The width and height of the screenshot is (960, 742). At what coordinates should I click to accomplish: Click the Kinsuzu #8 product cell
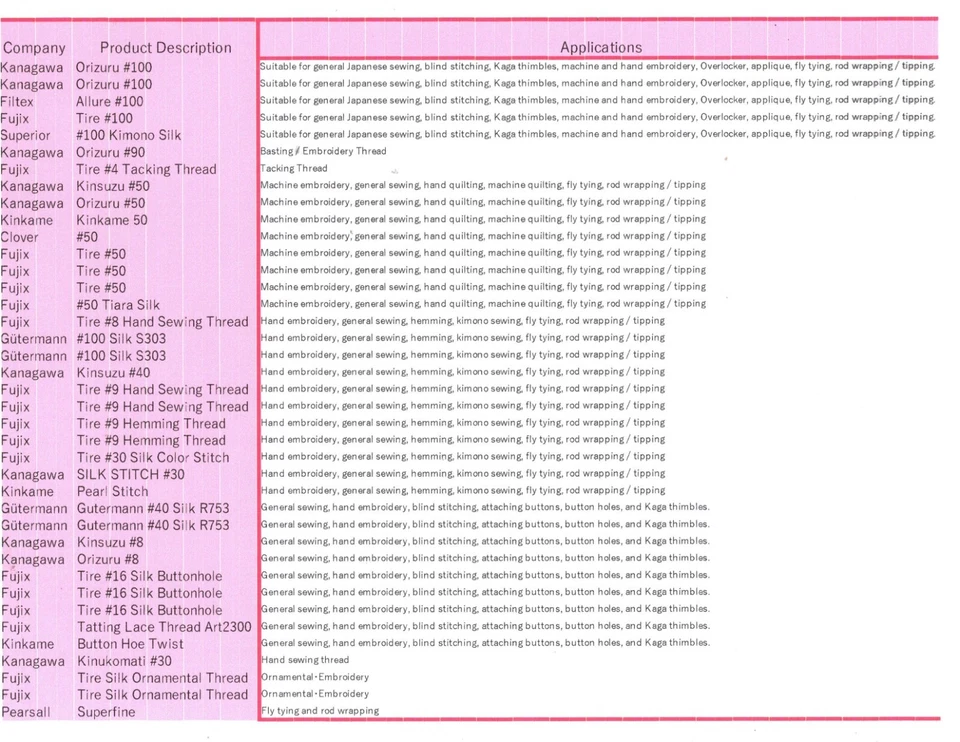pyautogui.click(x=110, y=542)
